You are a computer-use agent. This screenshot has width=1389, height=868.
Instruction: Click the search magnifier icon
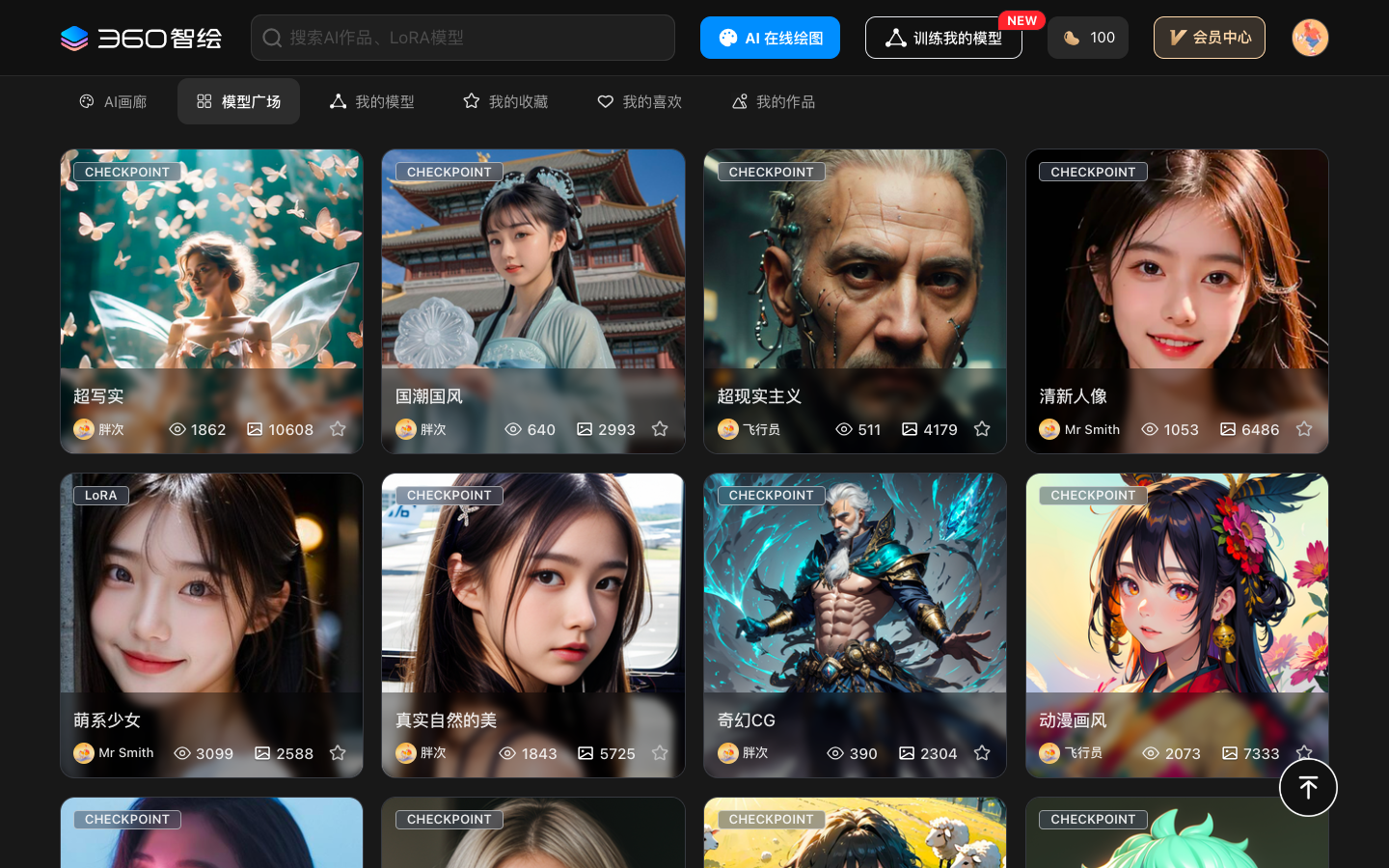pos(273,38)
